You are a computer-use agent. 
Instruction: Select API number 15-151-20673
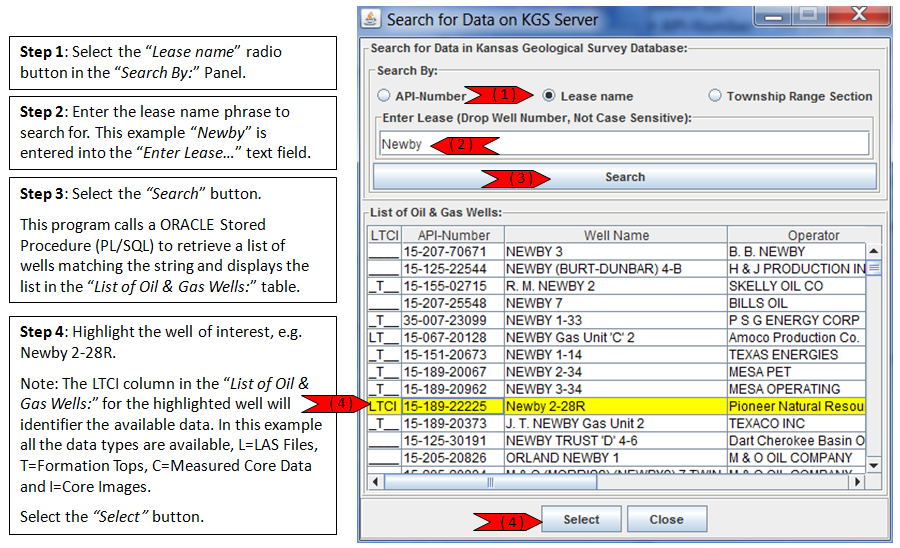tap(453, 355)
